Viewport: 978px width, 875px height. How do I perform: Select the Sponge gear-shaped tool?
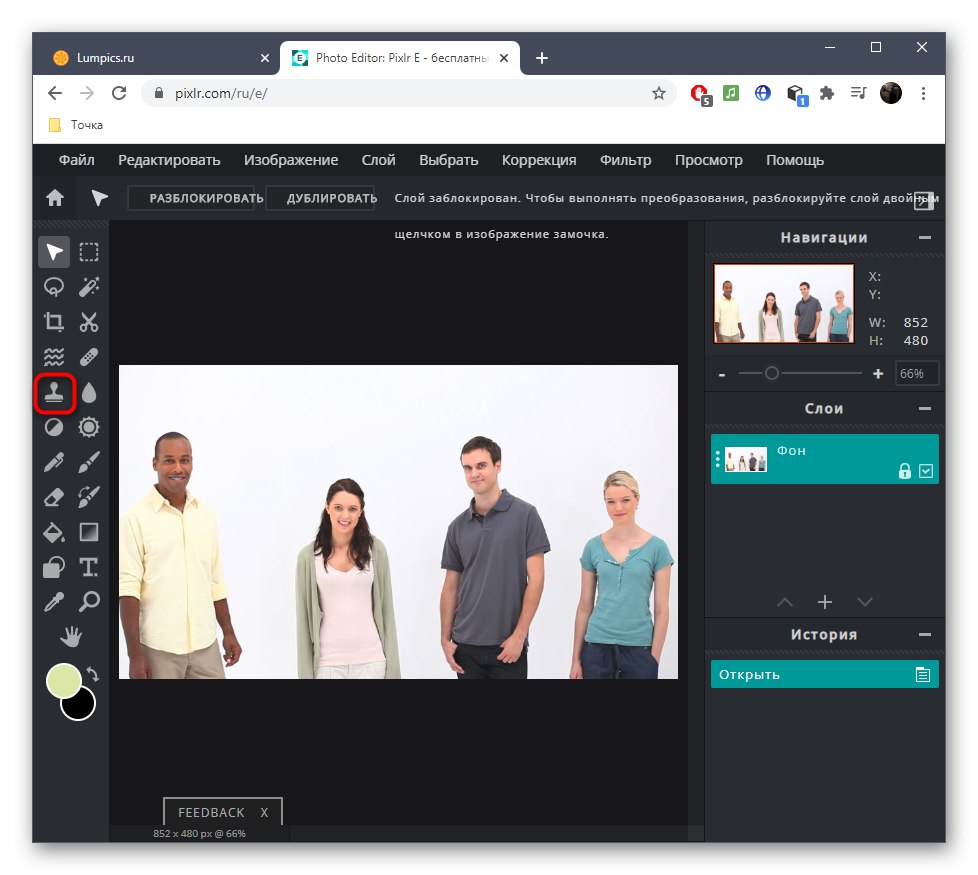(89, 427)
